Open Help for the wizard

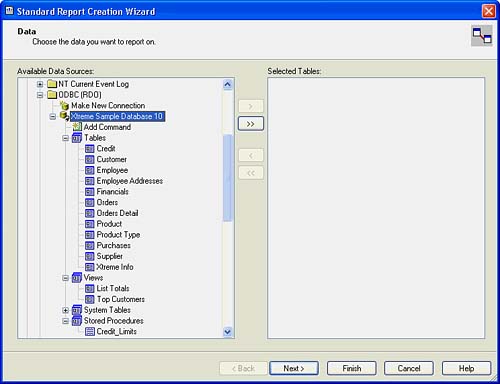466,368
